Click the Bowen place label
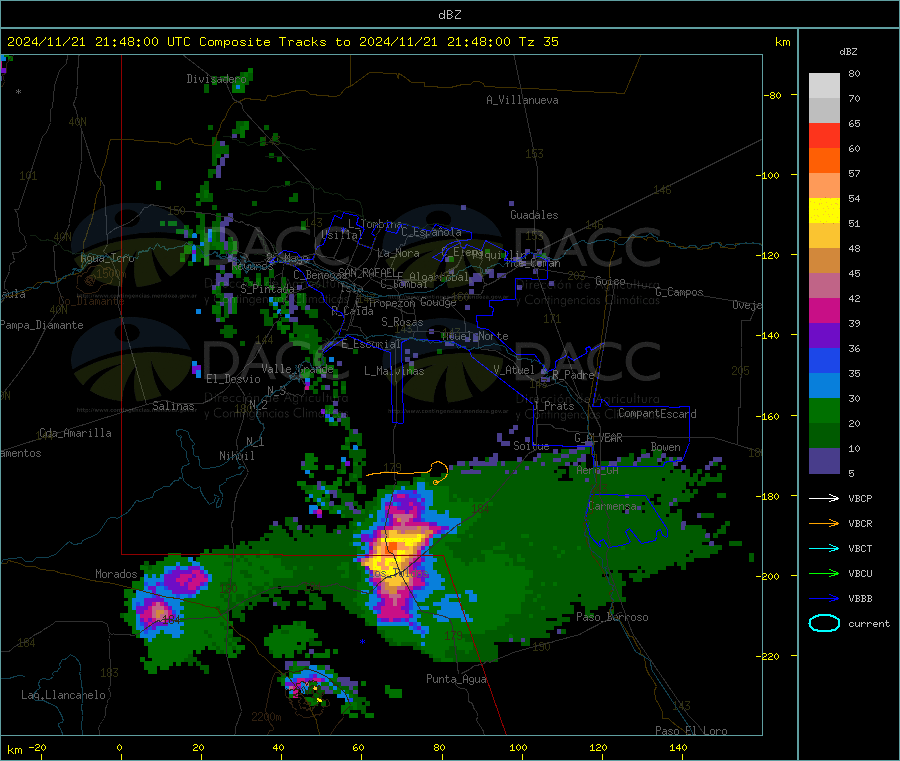Image resolution: width=900 pixels, height=761 pixels. pos(665,446)
